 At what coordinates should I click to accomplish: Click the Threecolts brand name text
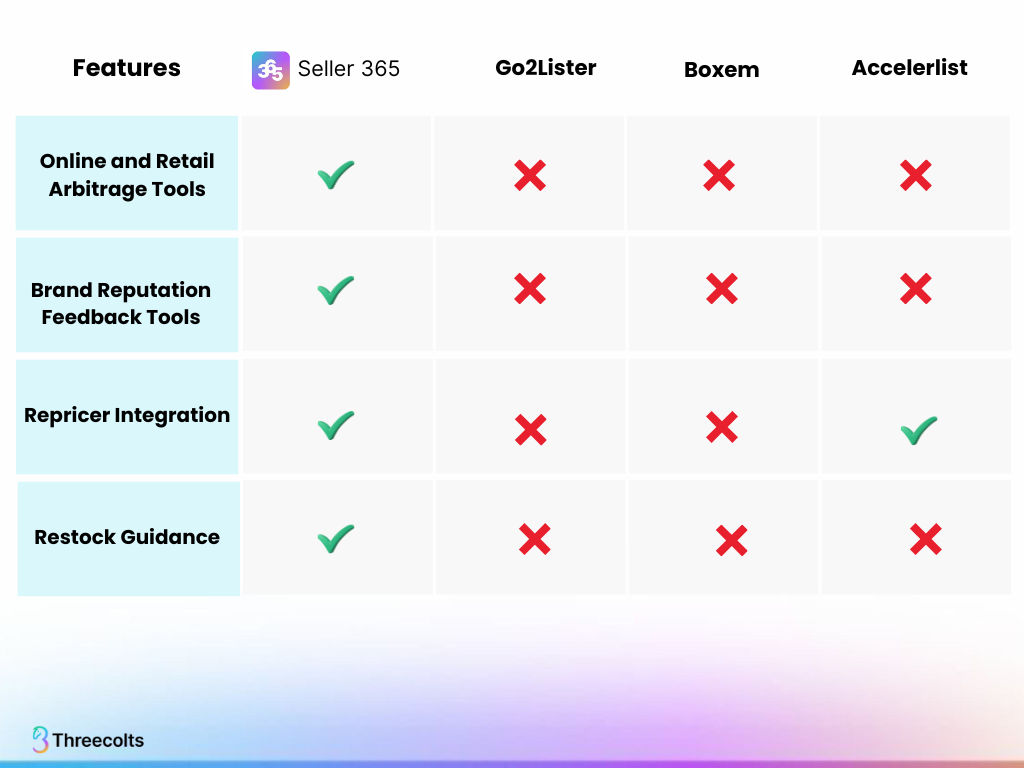point(98,741)
